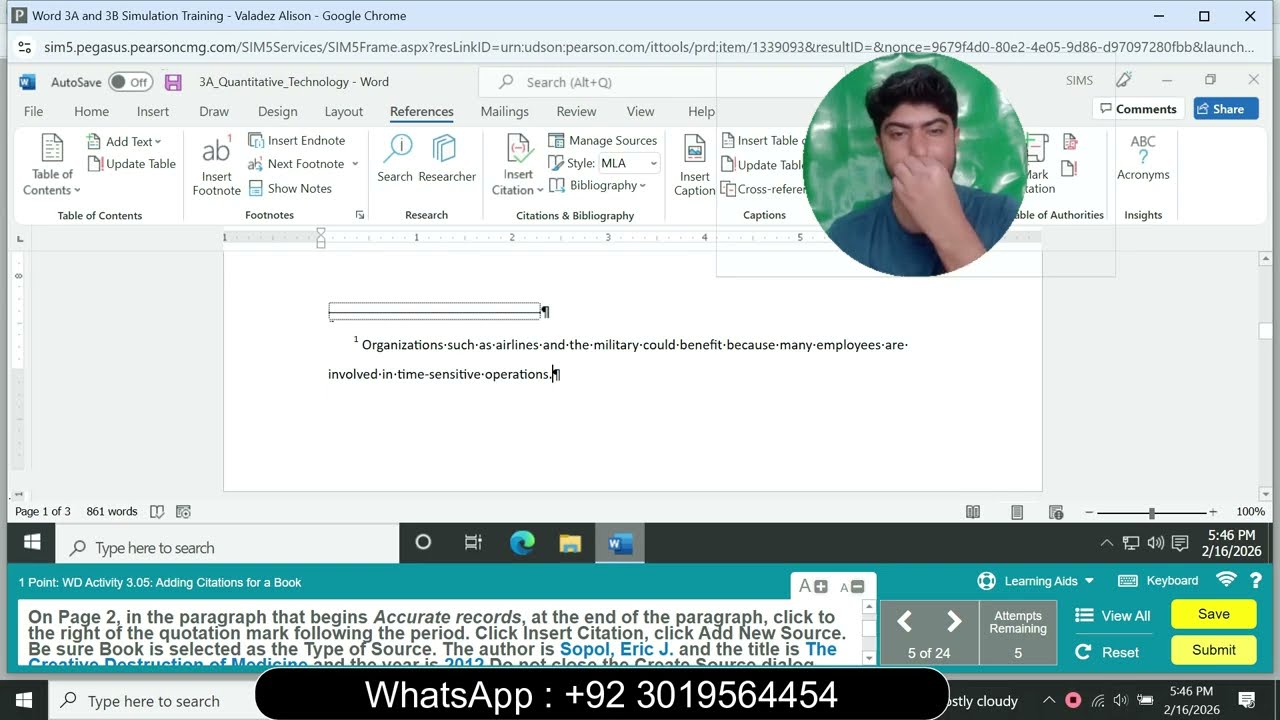Click View All questions
Screen dimensions: 1280x720
(1113, 616)
